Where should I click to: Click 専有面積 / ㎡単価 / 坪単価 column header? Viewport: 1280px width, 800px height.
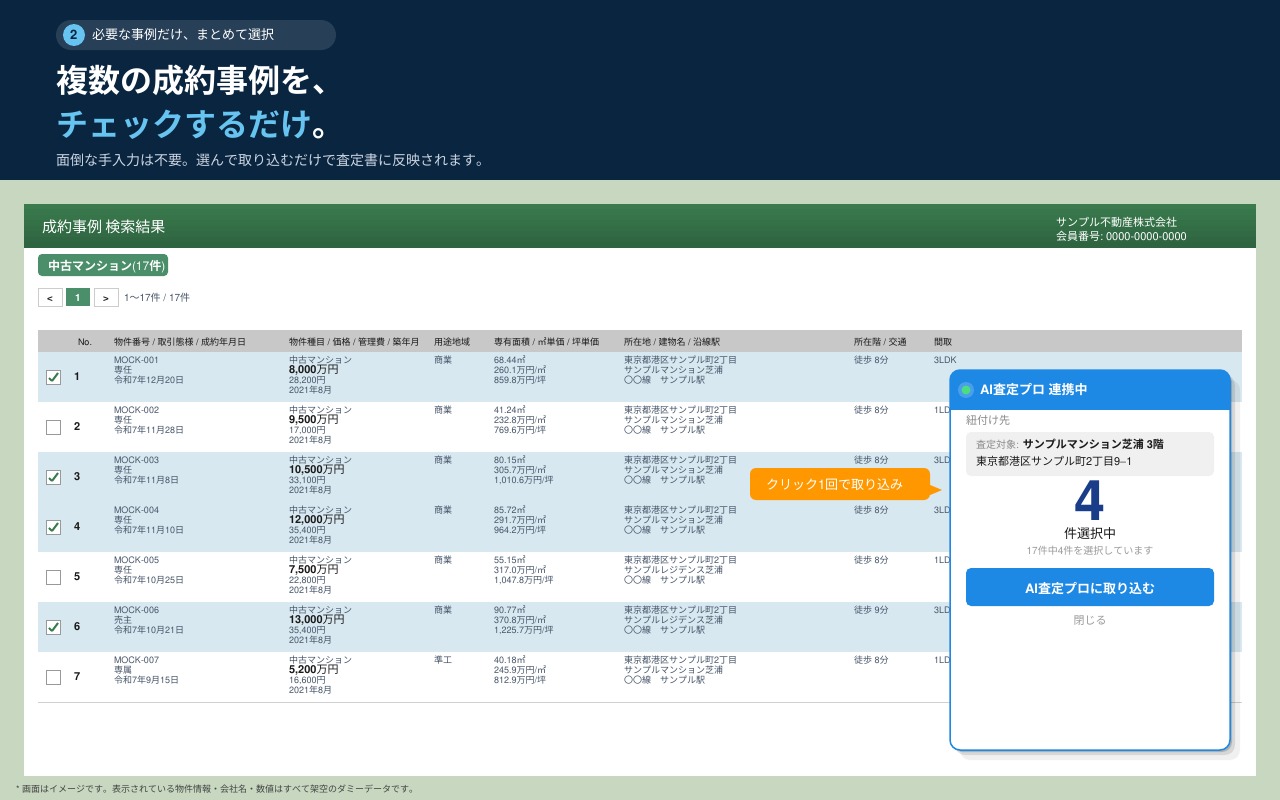pos(546,342)
